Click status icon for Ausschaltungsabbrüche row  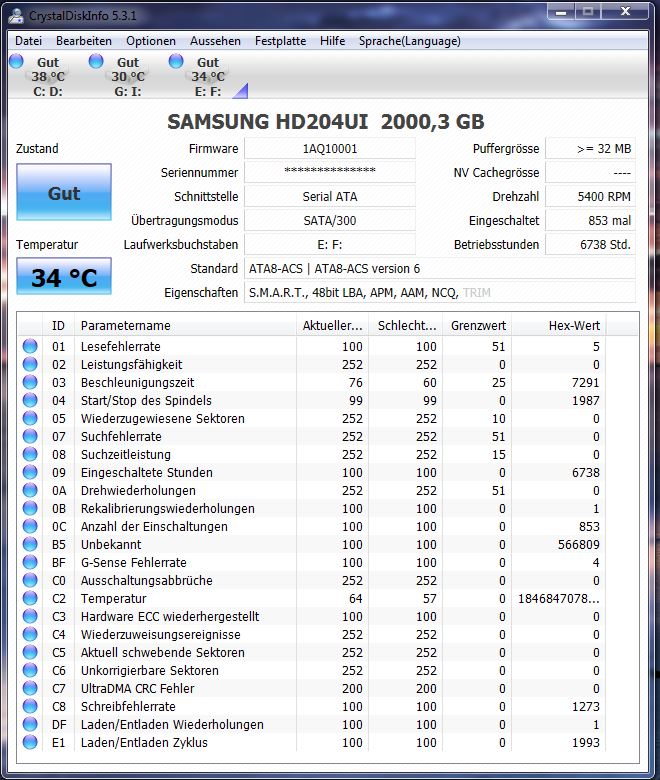[x=30, y=580]
